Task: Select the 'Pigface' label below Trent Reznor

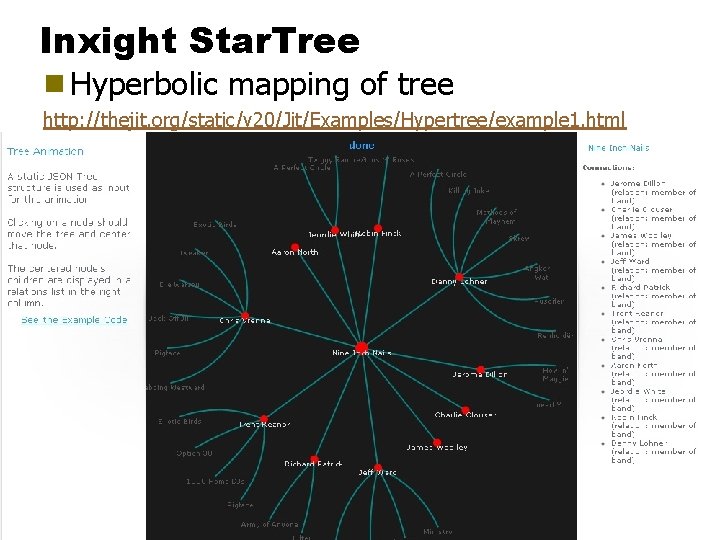Action: 240,505
